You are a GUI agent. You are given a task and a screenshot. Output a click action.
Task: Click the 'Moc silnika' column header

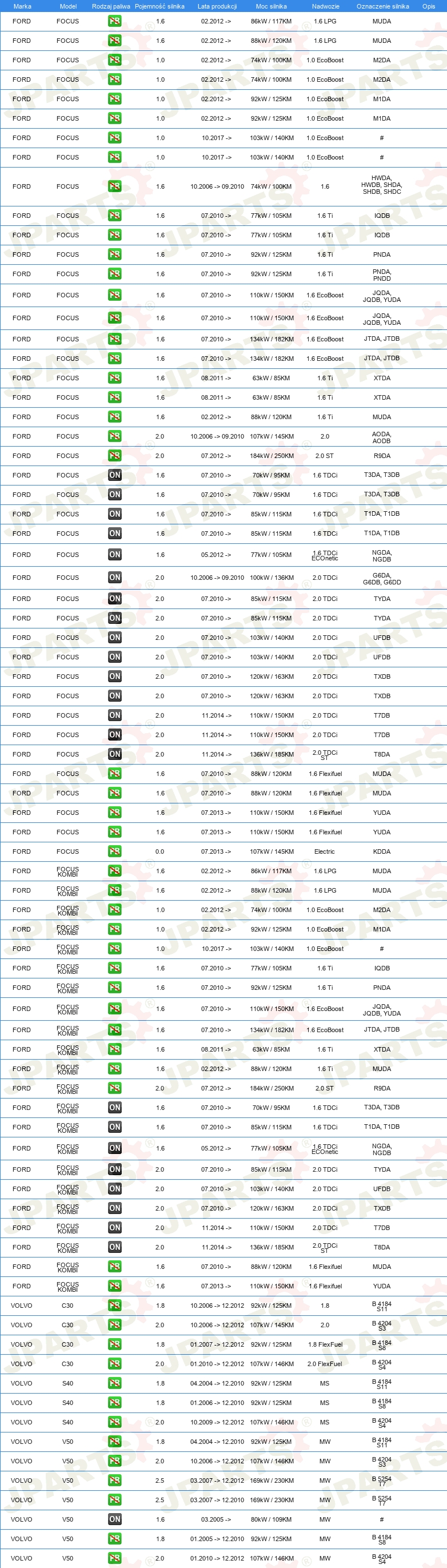272,6
